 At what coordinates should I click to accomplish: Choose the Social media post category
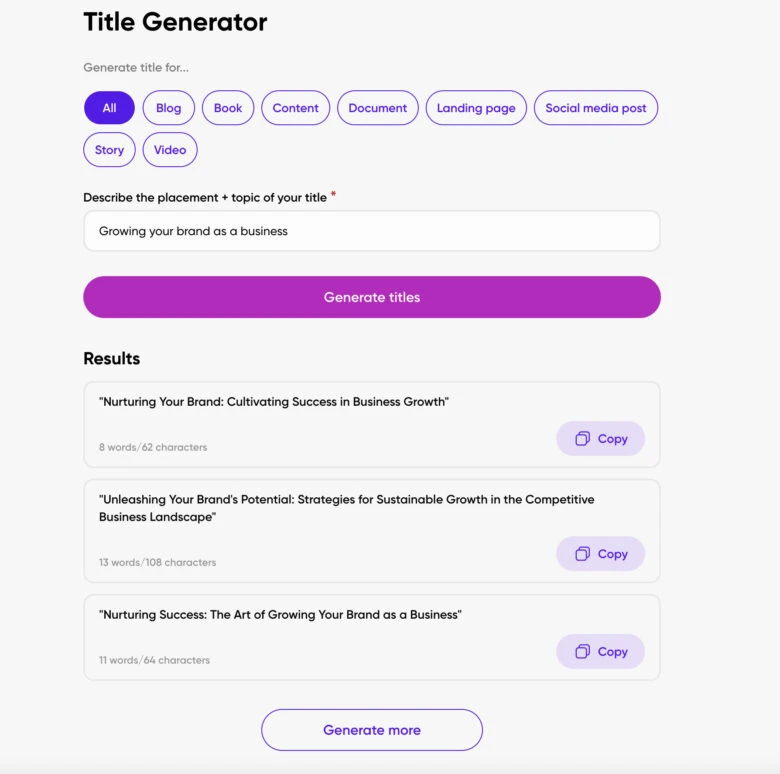[x=595, y=108]
